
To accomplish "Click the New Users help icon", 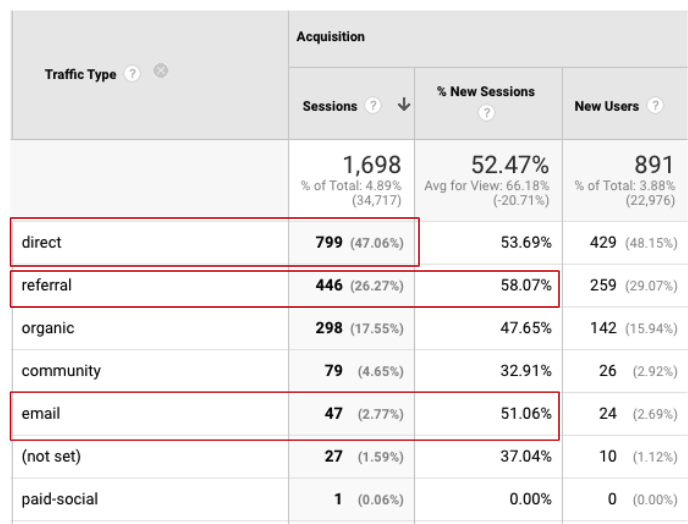I will [655, 106].
